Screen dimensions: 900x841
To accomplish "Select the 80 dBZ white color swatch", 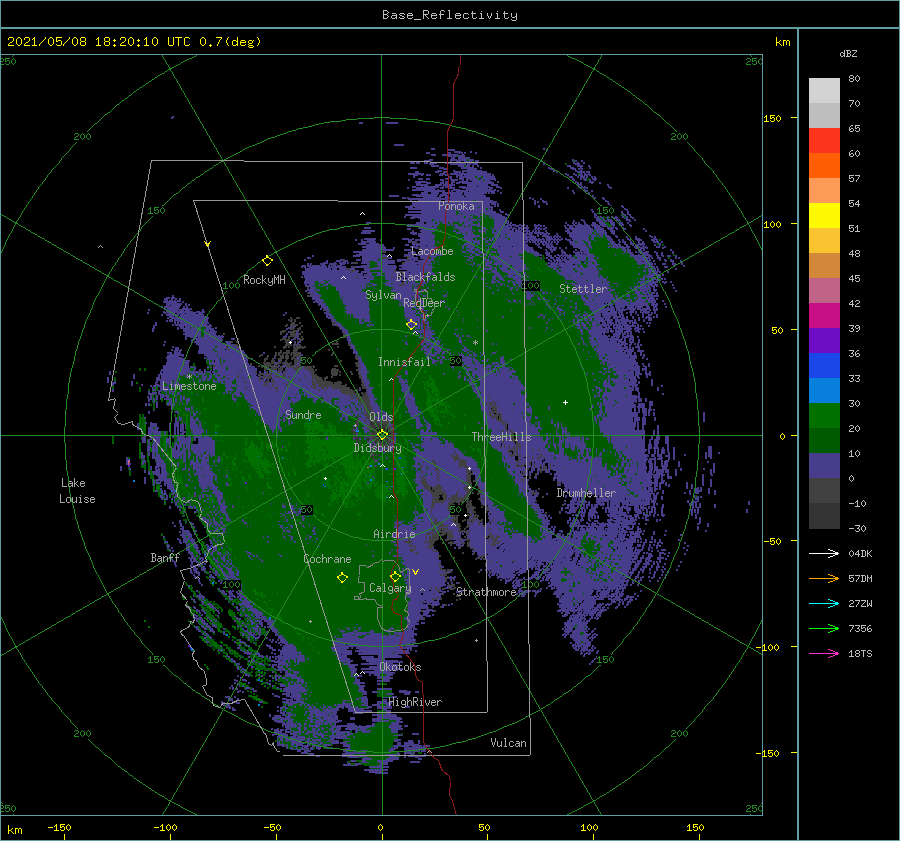I will pos(824,90).
